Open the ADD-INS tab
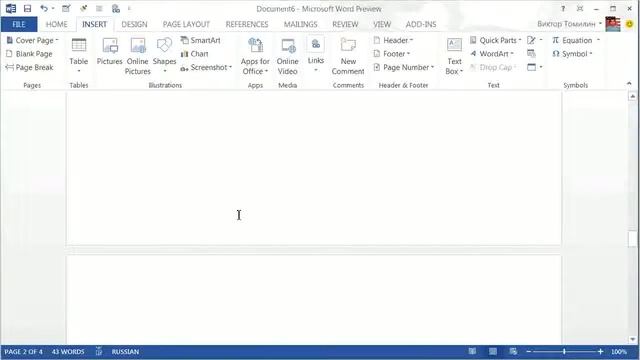This screenshot has width=640, height=360. [421, 24]
